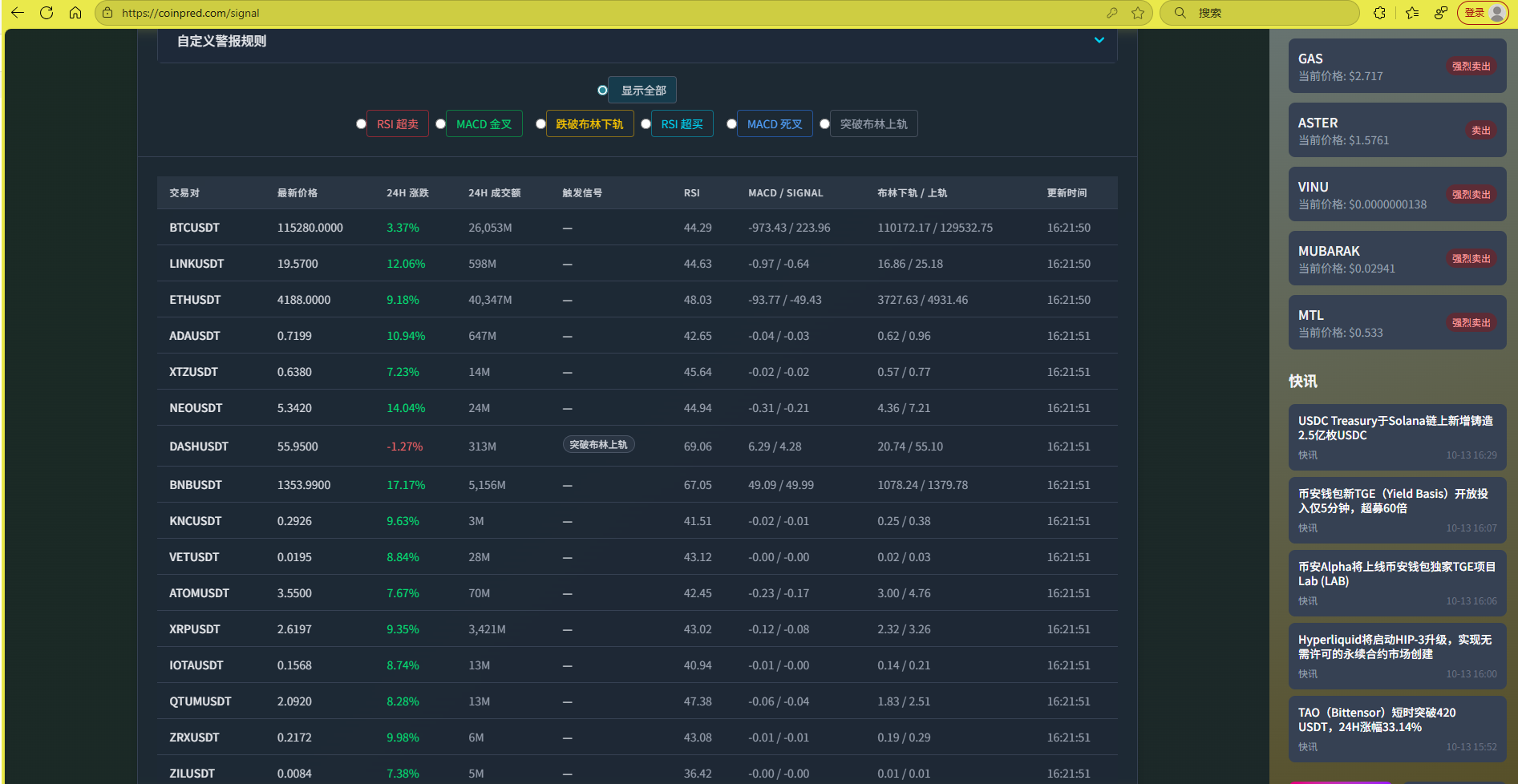Open saved passwords via the key icon
Screen dimensions: 1518x784
pos(1112,13)
